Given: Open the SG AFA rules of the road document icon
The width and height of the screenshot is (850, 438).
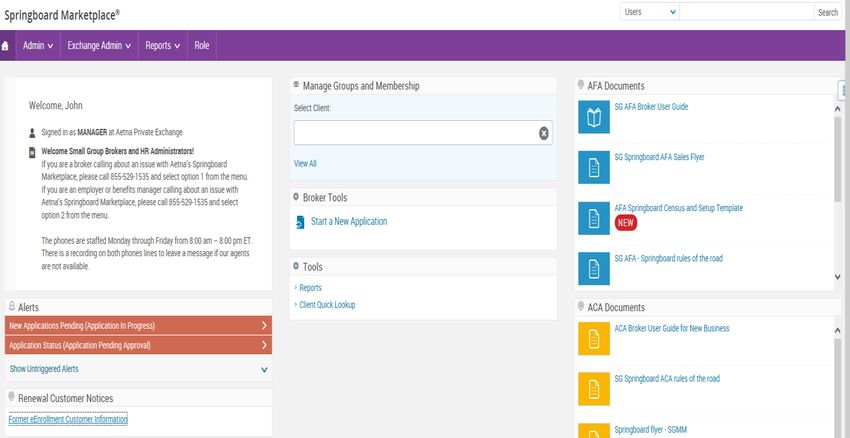Looking at the screenshot, I should (594, 268).
